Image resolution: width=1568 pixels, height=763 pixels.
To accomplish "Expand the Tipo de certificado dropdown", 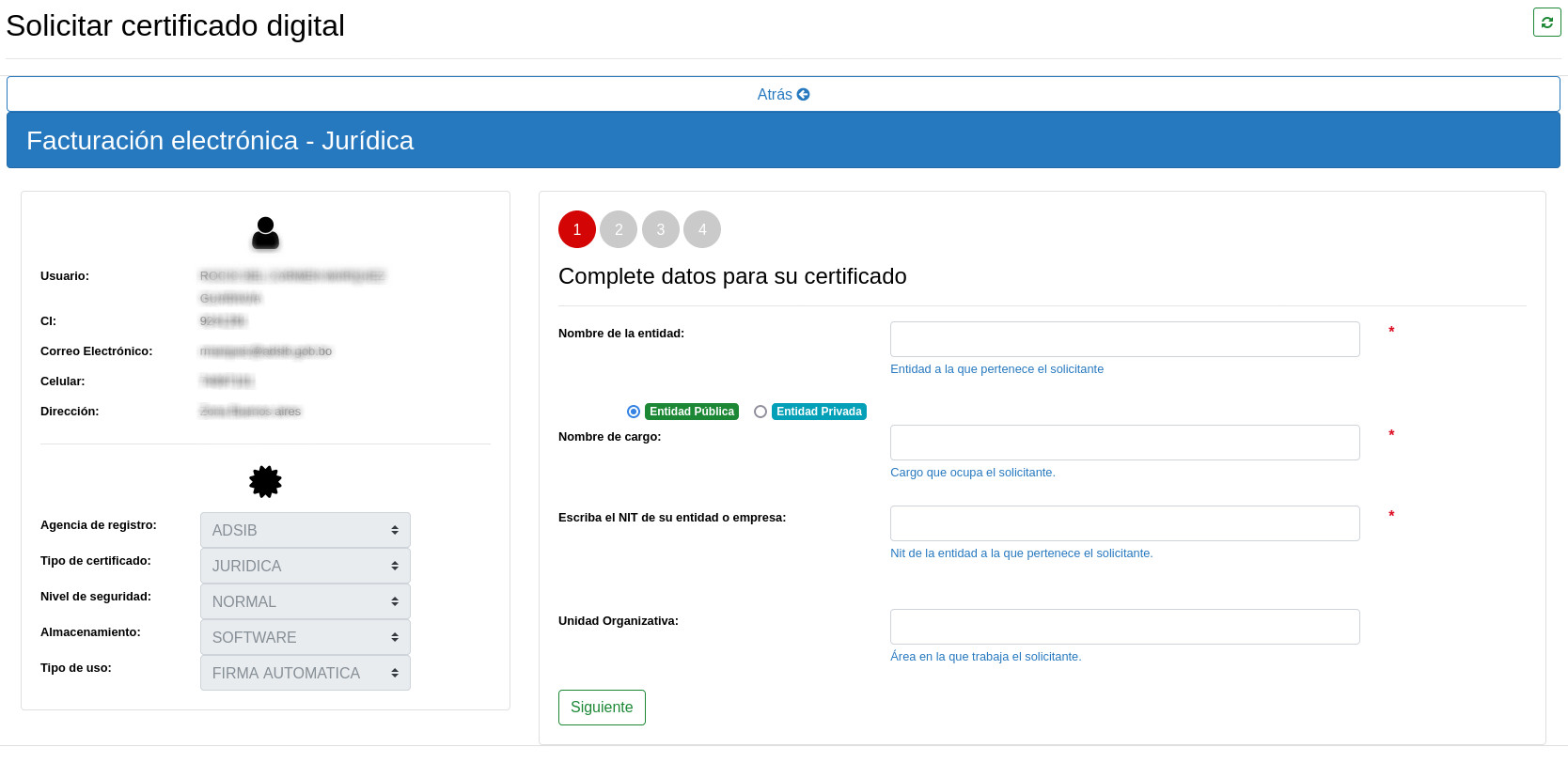I will point(305,566).
